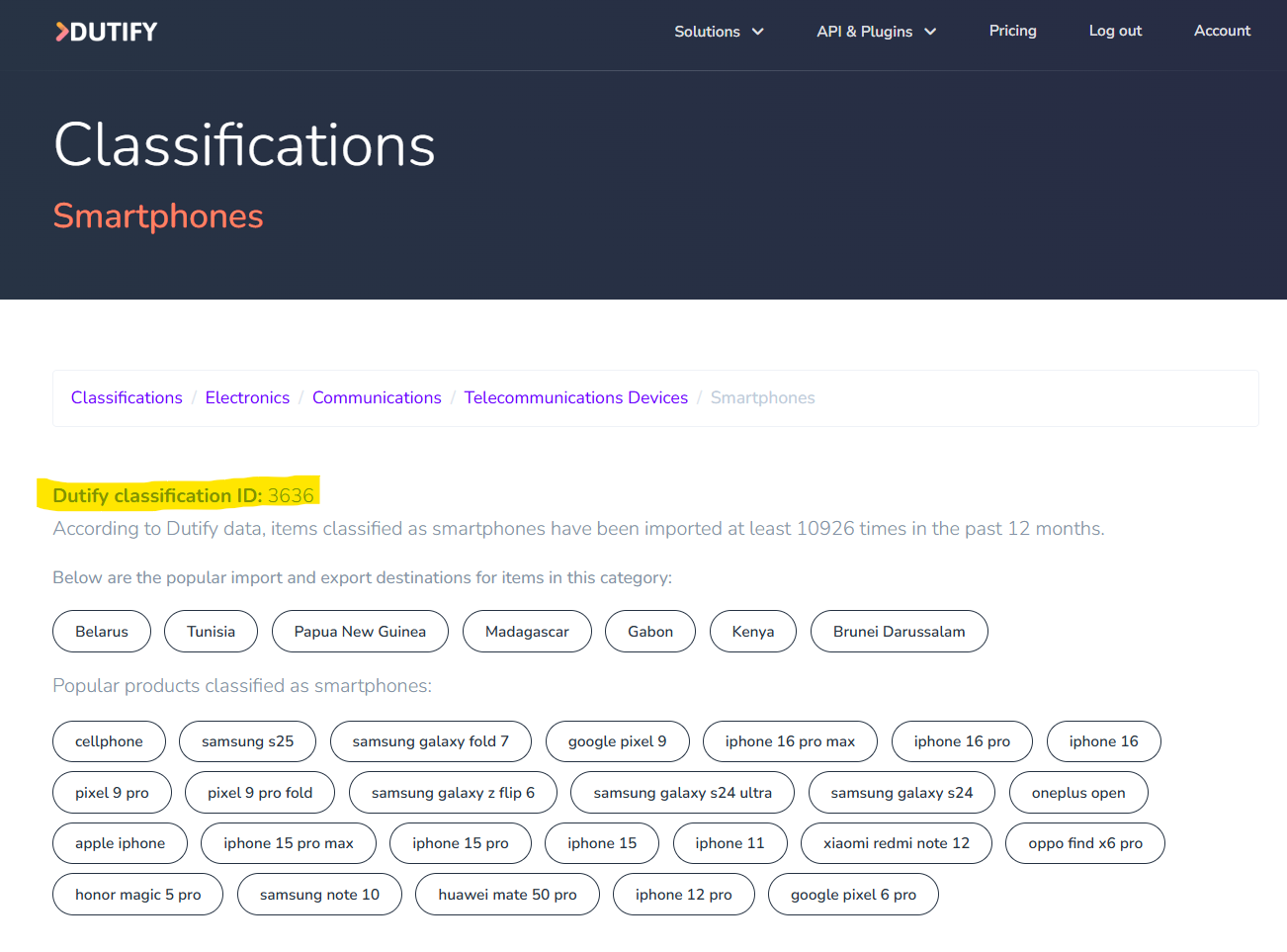Select the Belarus destination pill
1287x952 pixels.
pyautogui.click(x=102, y=632)
